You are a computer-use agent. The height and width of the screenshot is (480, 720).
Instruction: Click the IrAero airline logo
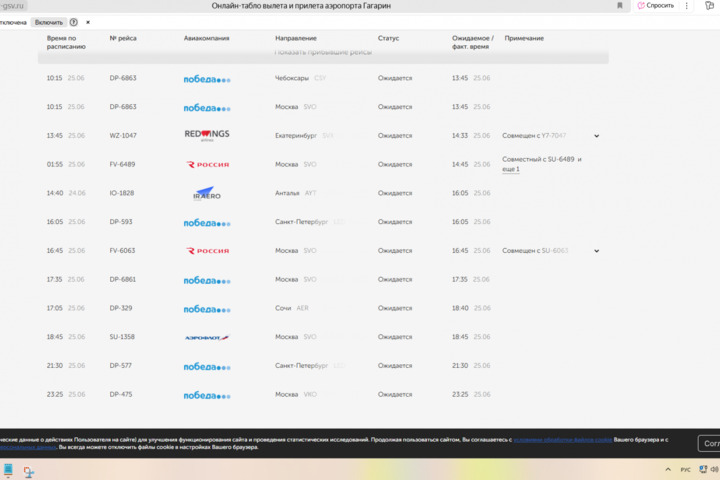point(207,193)
